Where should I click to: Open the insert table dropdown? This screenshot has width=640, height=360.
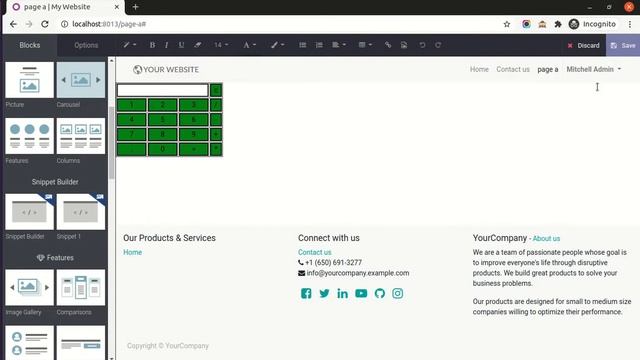[365, 45]
